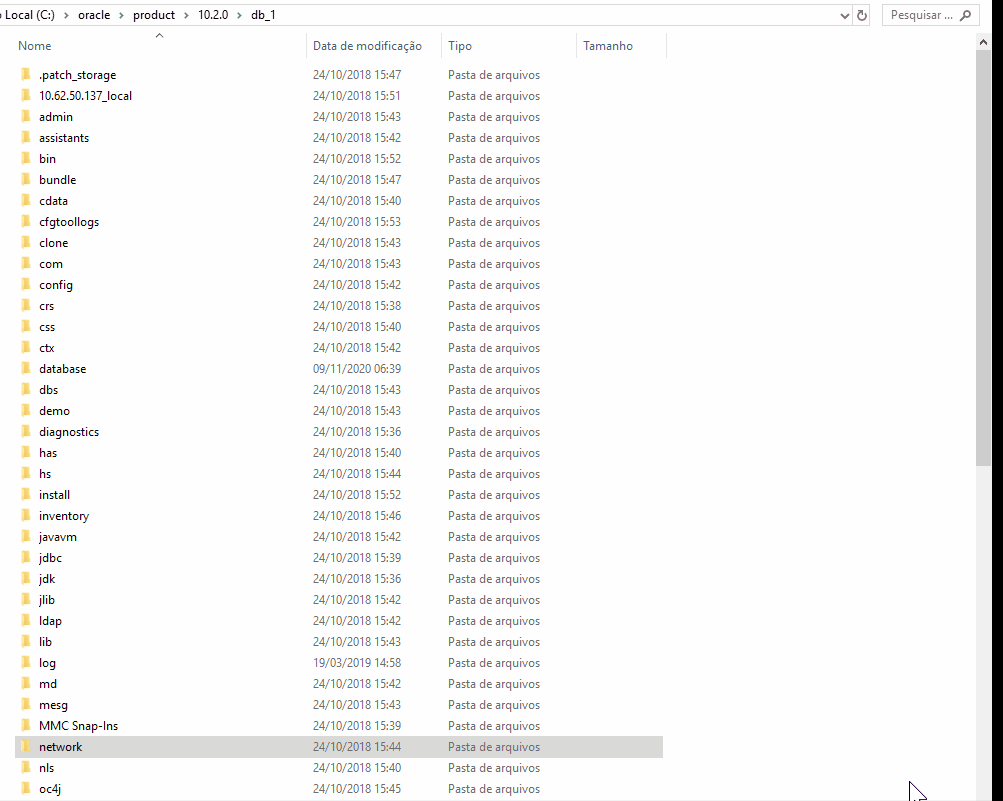Click the vertical scrollbar thumb

tap(983, 258)
